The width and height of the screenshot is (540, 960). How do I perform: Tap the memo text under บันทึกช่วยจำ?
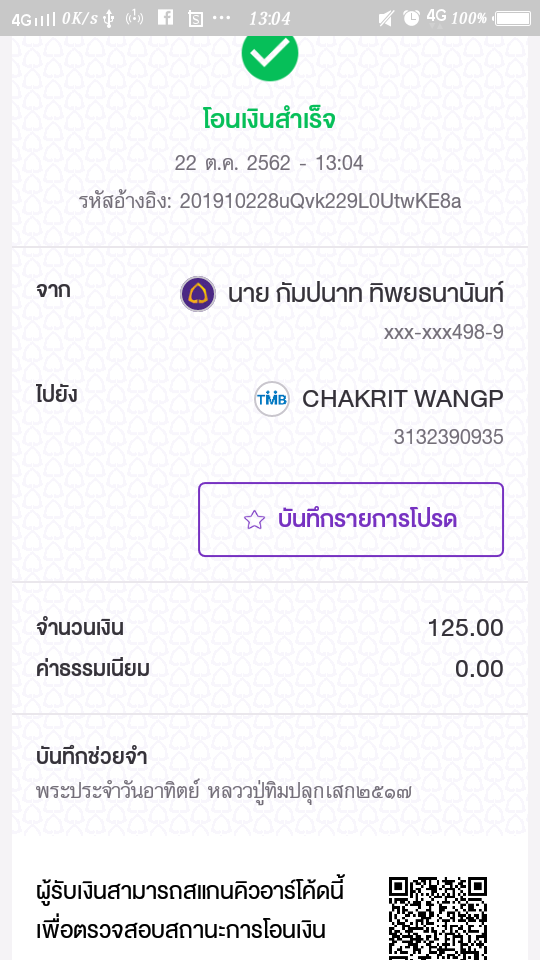click(x=223, y=792)
